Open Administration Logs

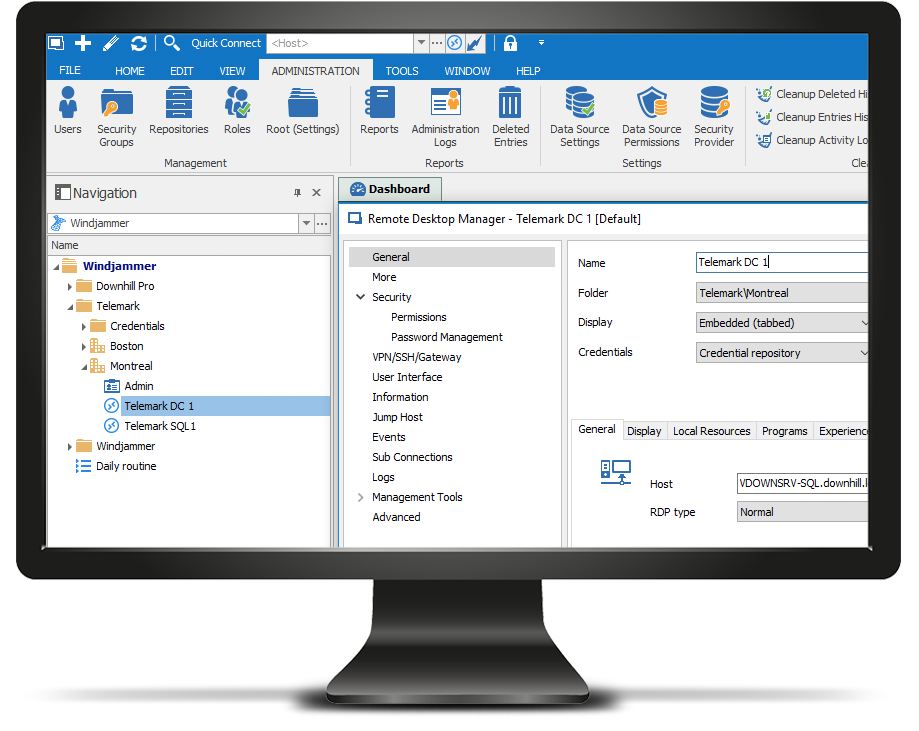pyautogui.click(x=445, y=117)
